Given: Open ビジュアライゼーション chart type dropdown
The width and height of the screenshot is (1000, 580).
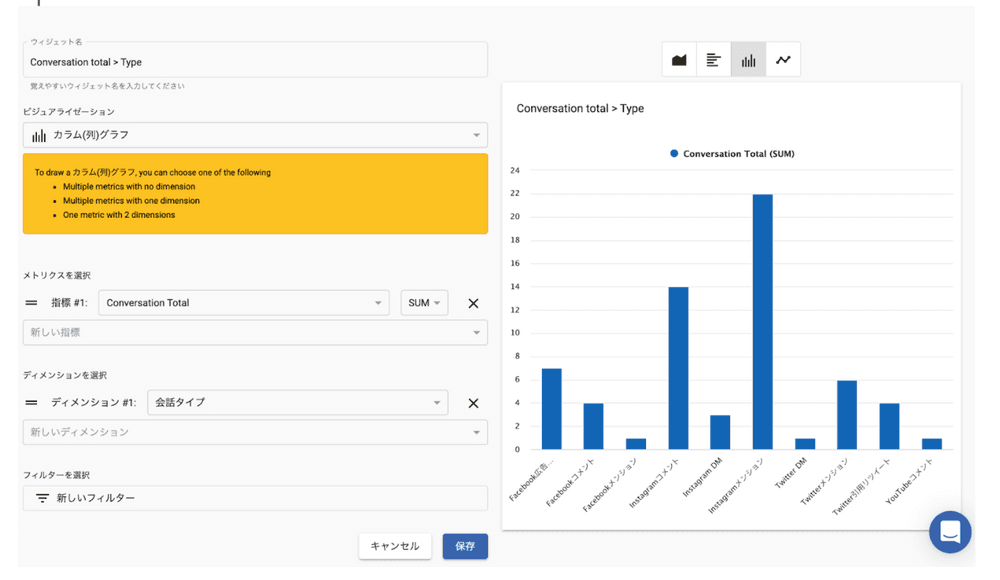Looking at the screenshot, I should [x=255, y=135].
